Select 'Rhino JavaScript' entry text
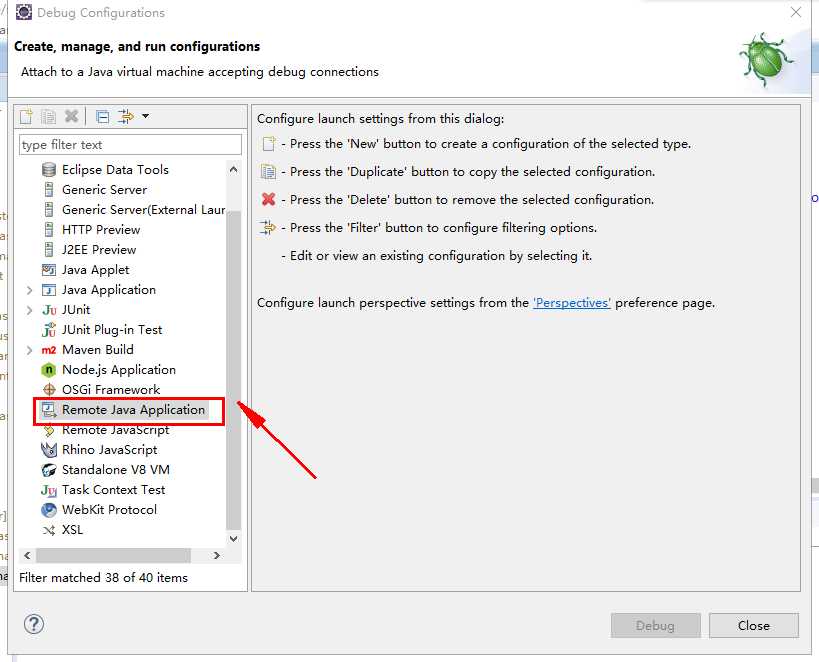Screen dimensions: 819x662 click(x=109, y=450)
